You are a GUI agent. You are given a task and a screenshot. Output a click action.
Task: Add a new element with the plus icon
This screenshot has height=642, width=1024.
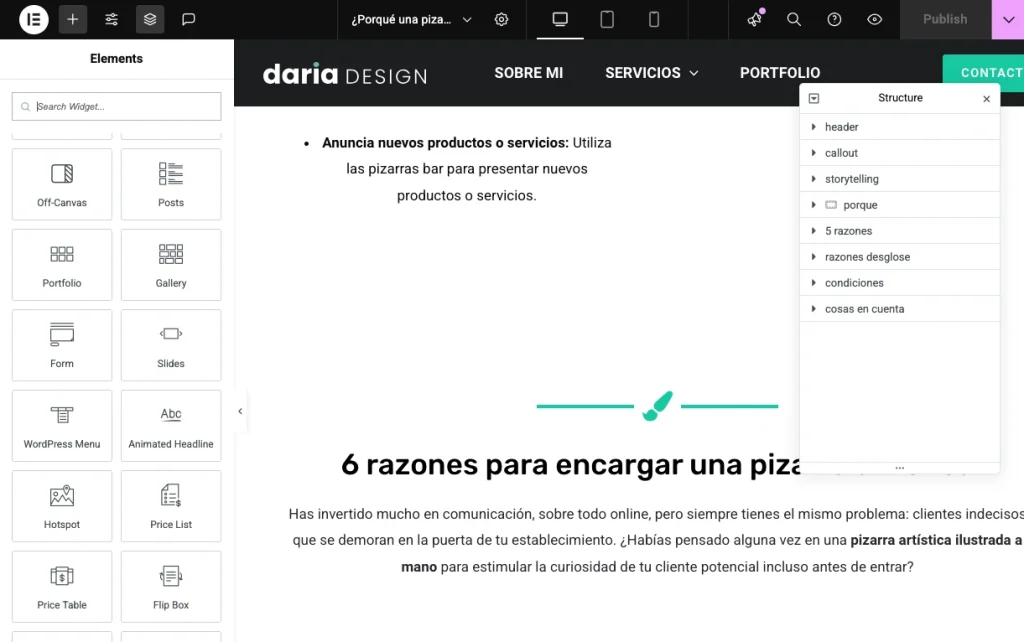[72, 19]
